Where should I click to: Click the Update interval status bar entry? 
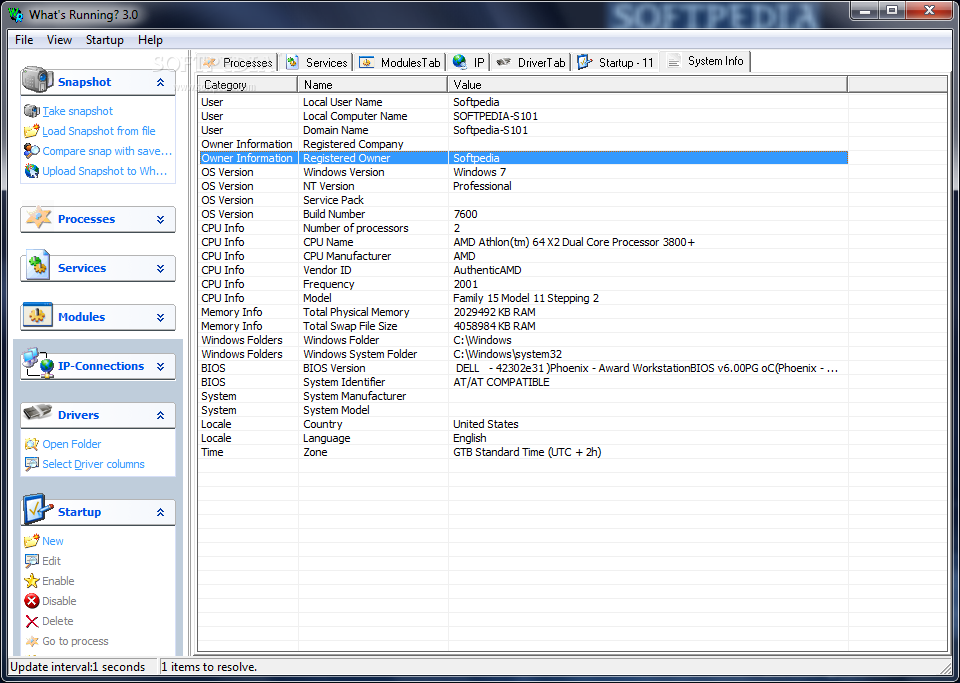tap(82, 667)
